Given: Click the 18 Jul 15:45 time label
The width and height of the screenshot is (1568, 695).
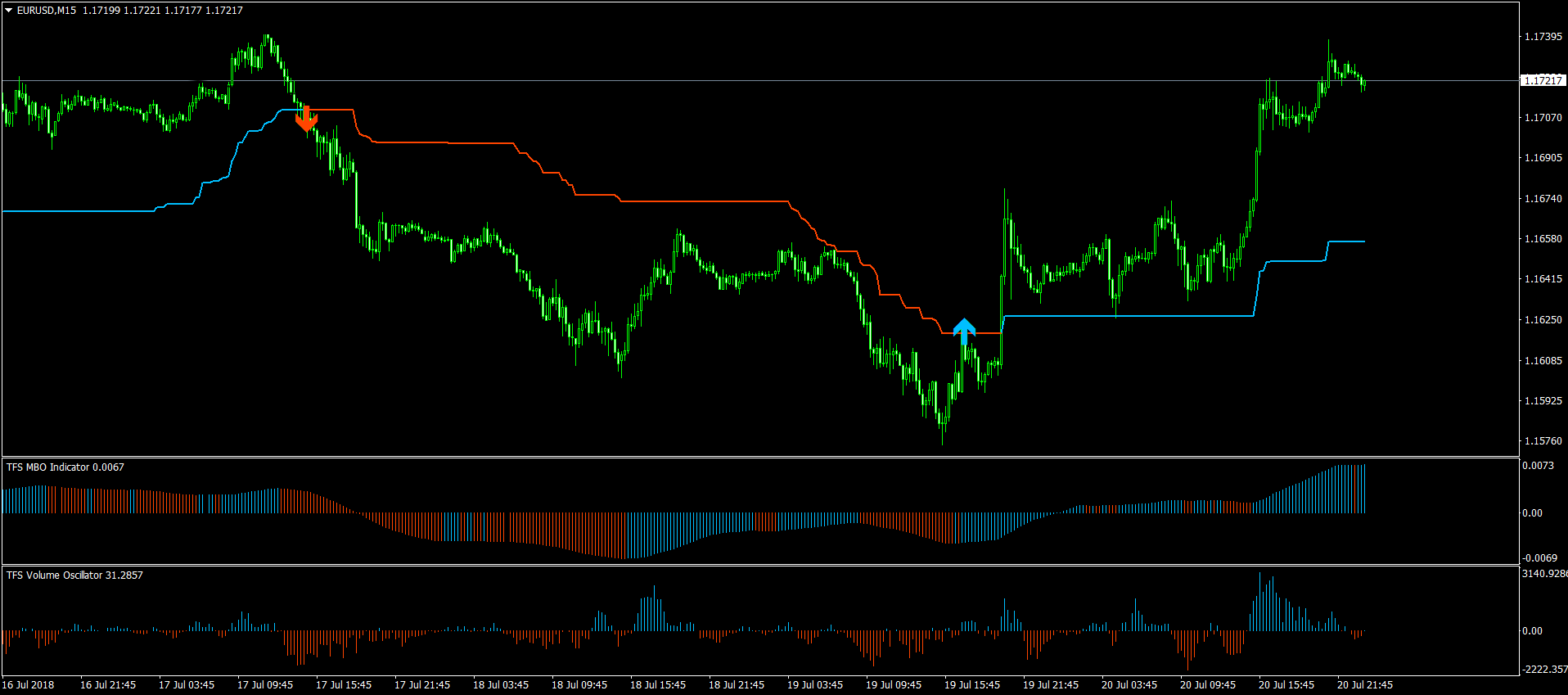Looking at the screenshot, I should (657, 685).
